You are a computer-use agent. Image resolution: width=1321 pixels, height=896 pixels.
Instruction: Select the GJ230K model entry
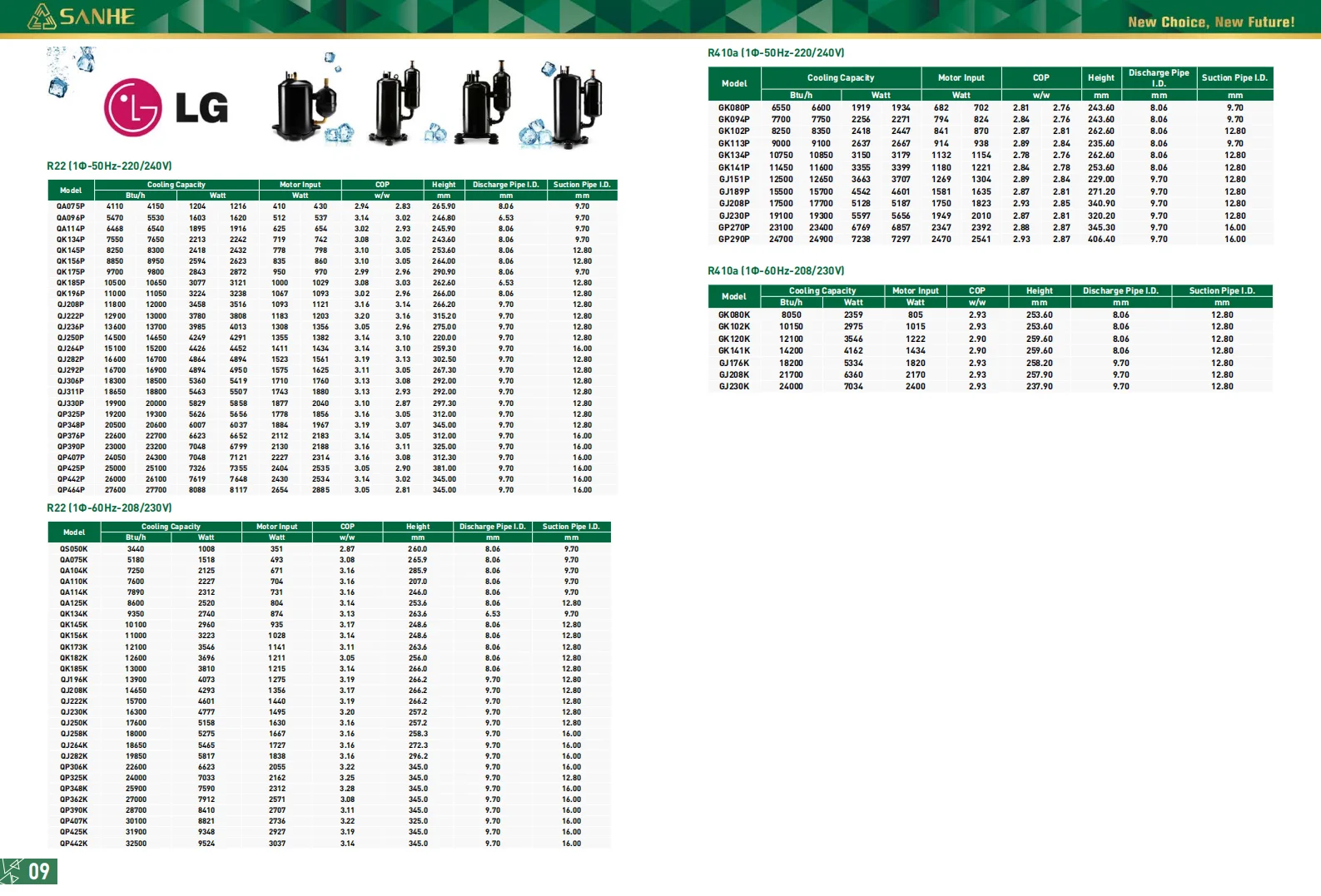(x=733, y=386)
